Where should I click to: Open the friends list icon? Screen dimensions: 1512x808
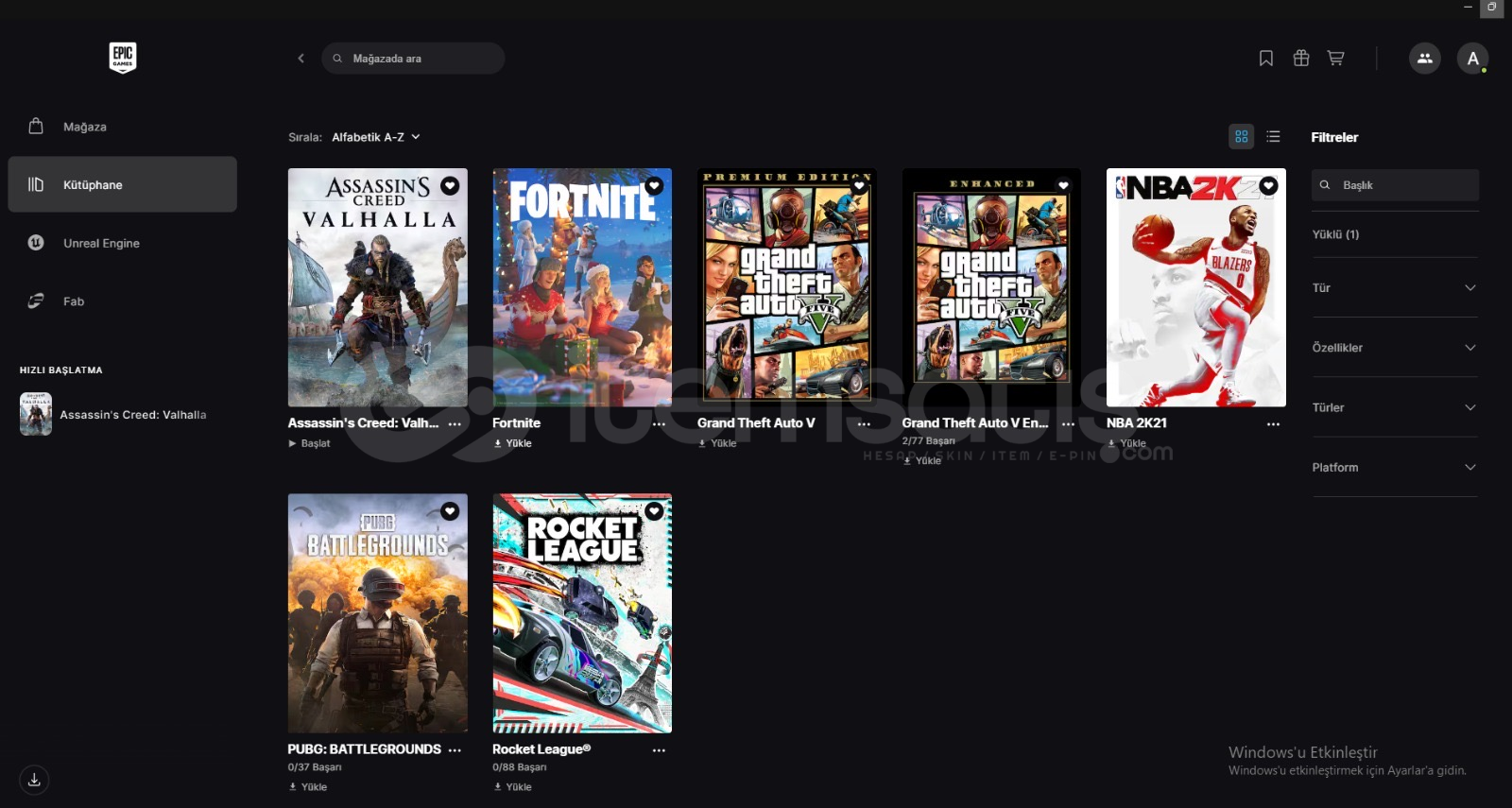pos(1425,59)
